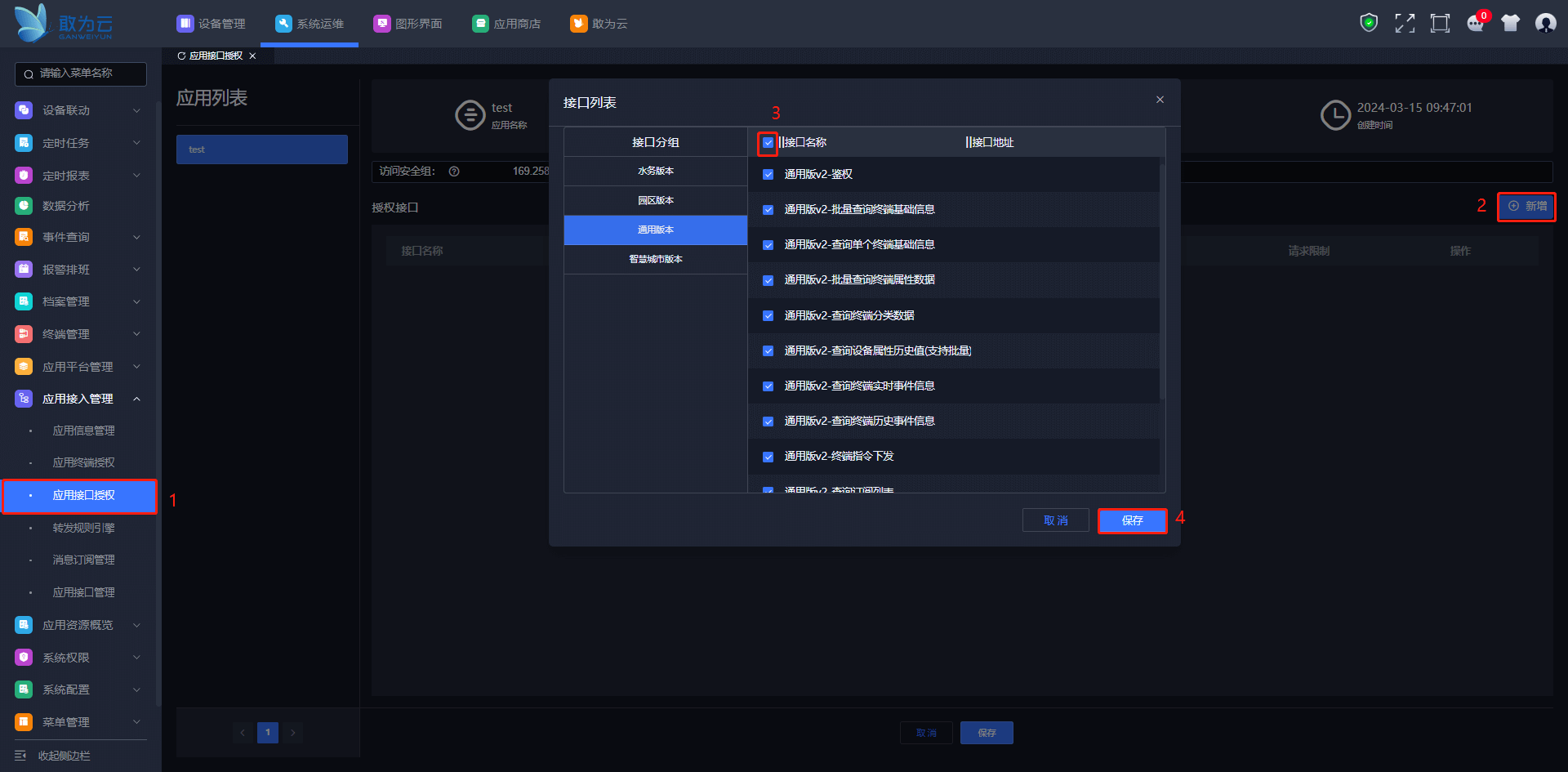This screenshot has width=1568, height=772.
Task: Open 消息订阅管理 submenu item
Action: tap(83, 560)
